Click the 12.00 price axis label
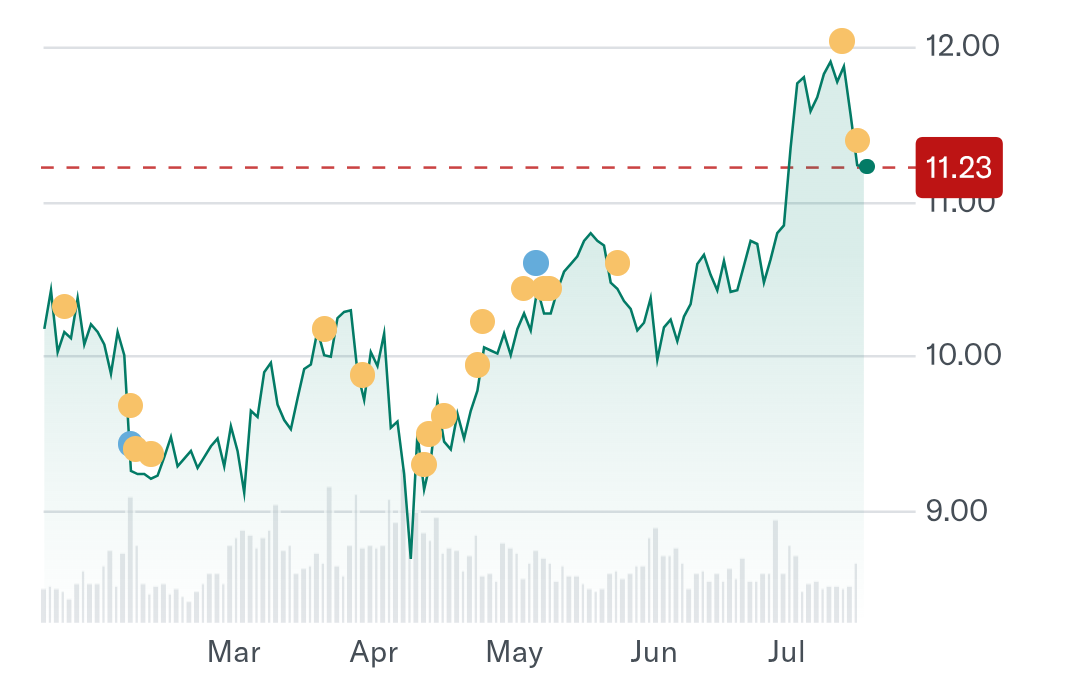Viewport: 1080px width, 689px height. pyautogui.click(x=964, y=46)
